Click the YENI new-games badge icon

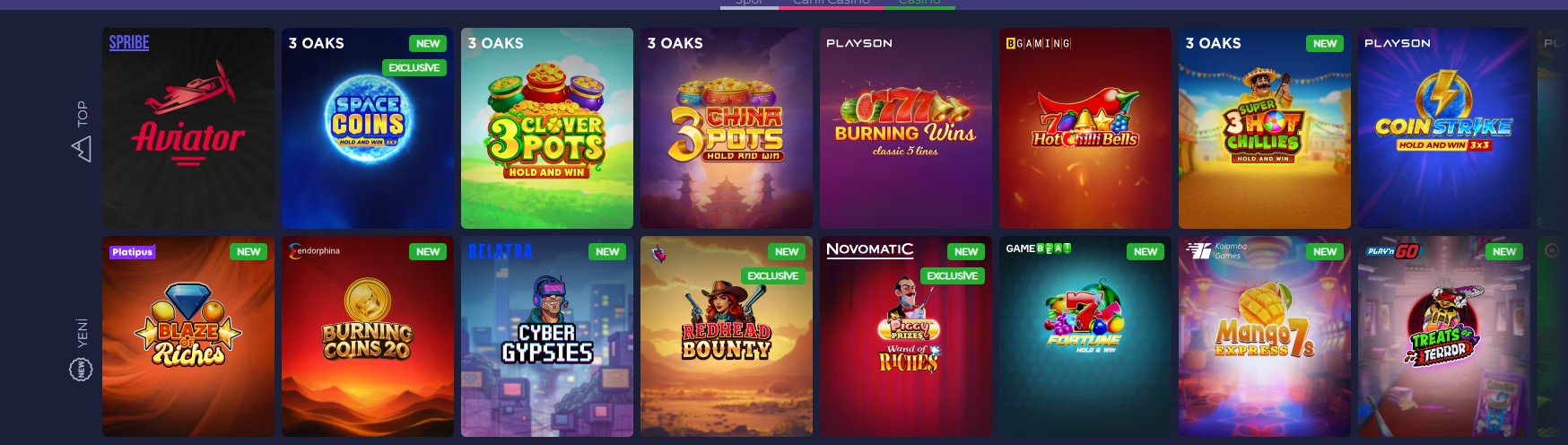(81, 369)
